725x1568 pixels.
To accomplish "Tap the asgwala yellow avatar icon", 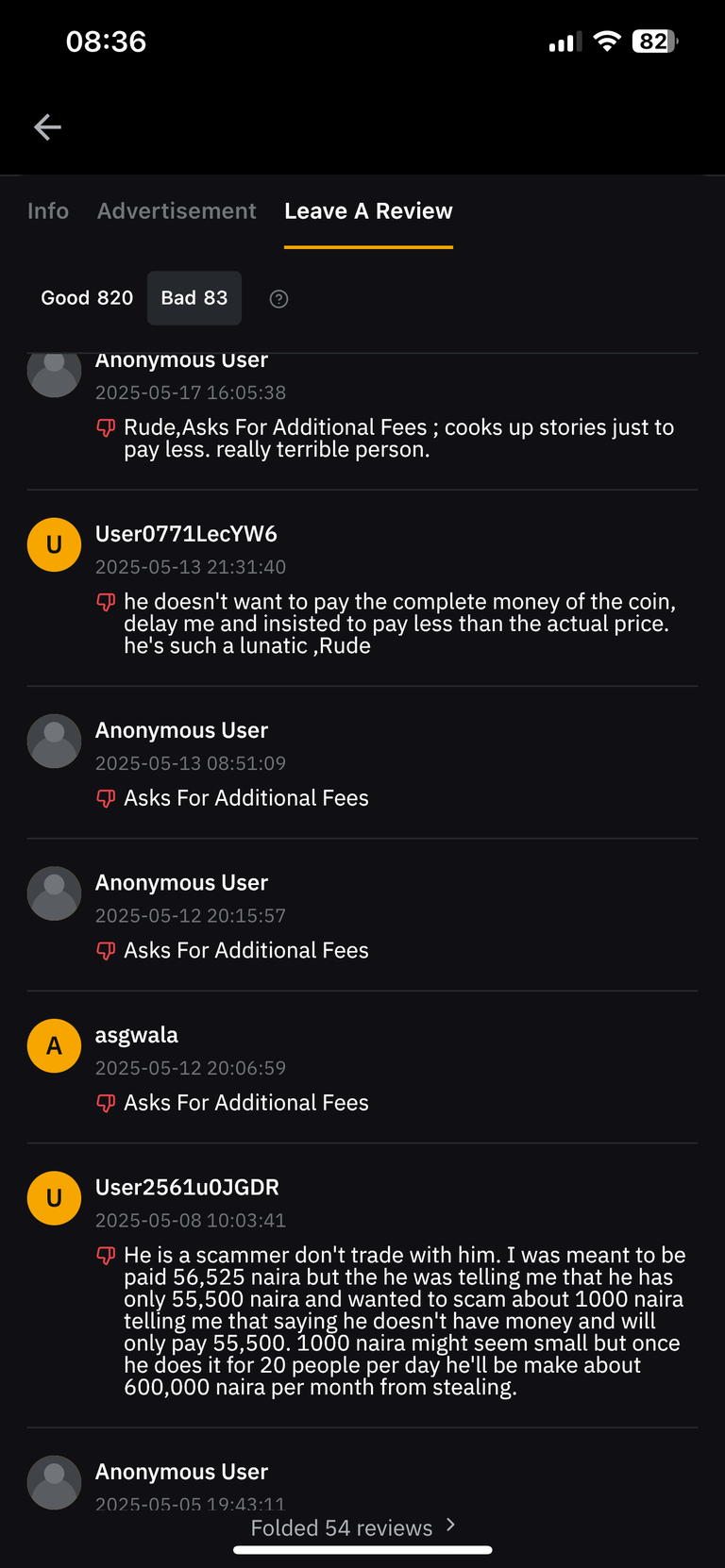I will [x=54, y=1045].
